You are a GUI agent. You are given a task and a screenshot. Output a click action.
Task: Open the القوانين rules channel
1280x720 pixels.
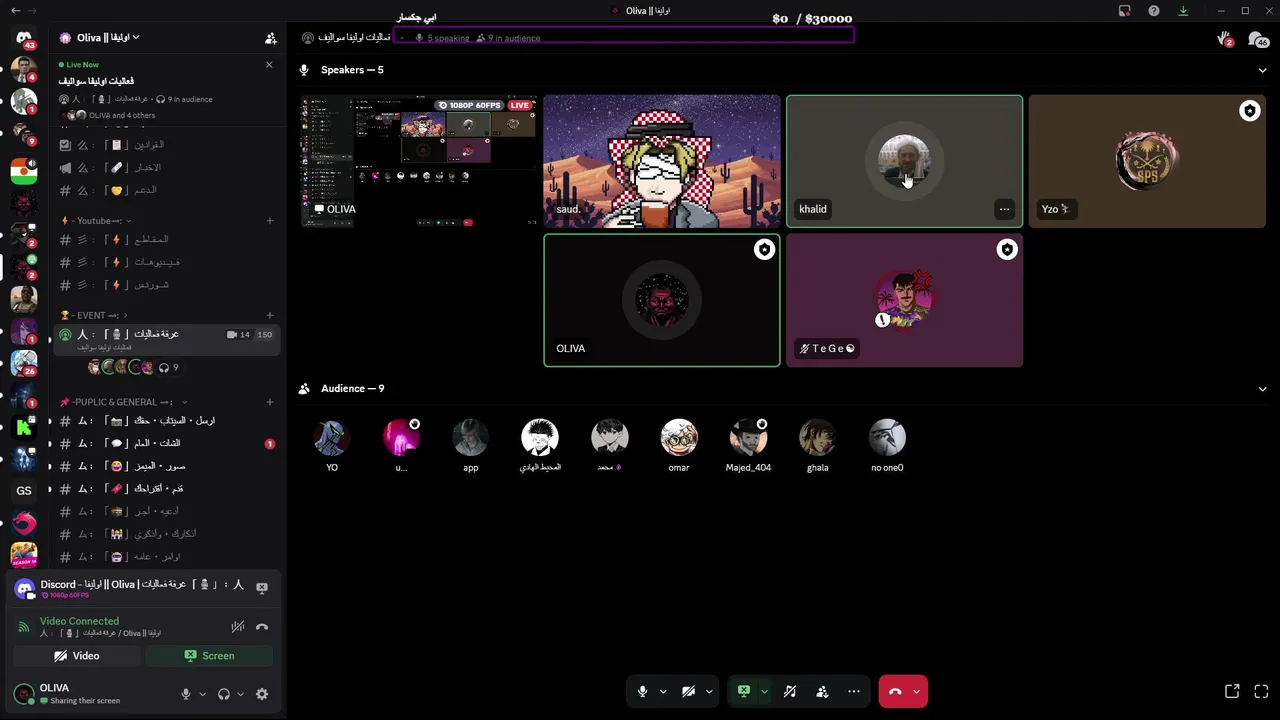tap(165, 145)
